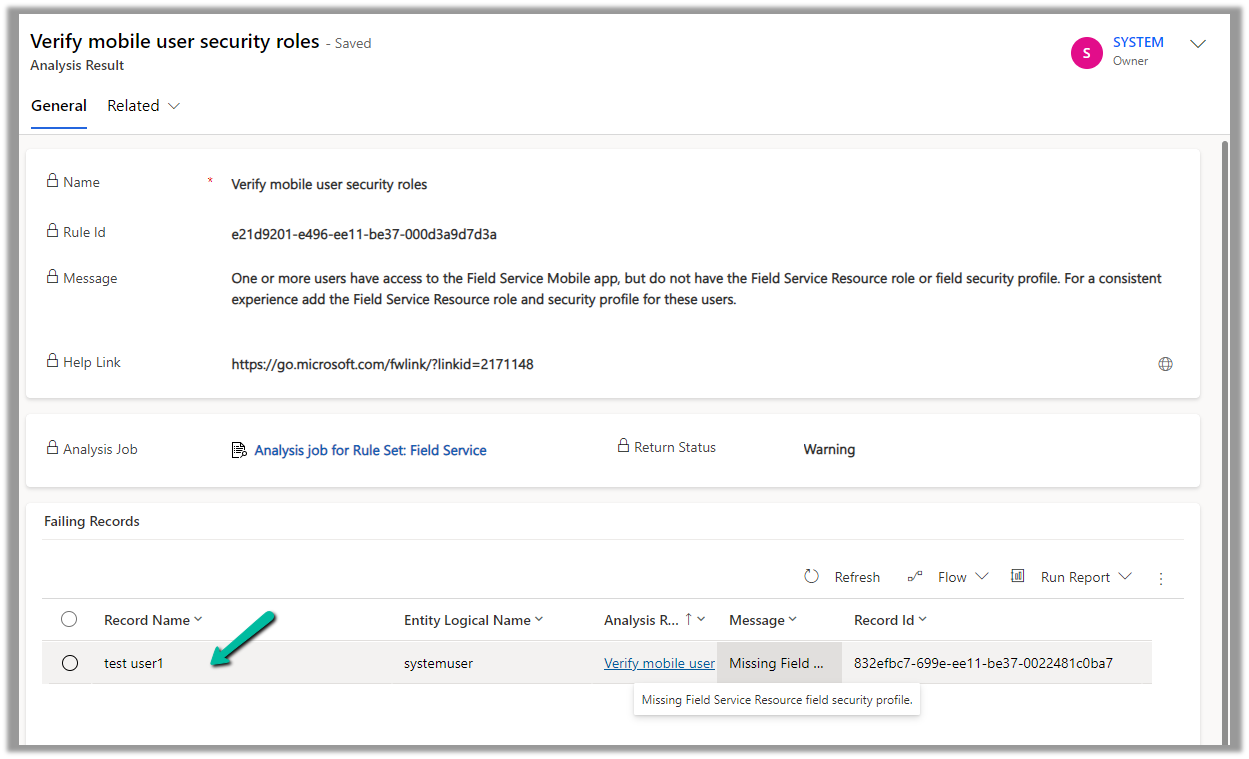
Task: Toggle the select-all circle in grid header
Action: 69,619
